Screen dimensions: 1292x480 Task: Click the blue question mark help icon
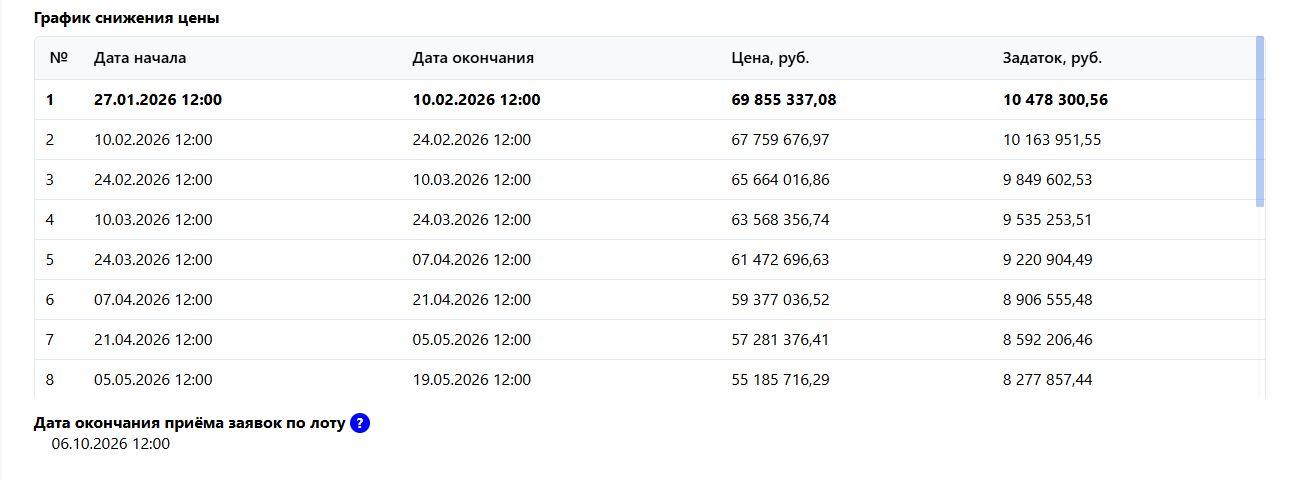[x=360, y=423]
